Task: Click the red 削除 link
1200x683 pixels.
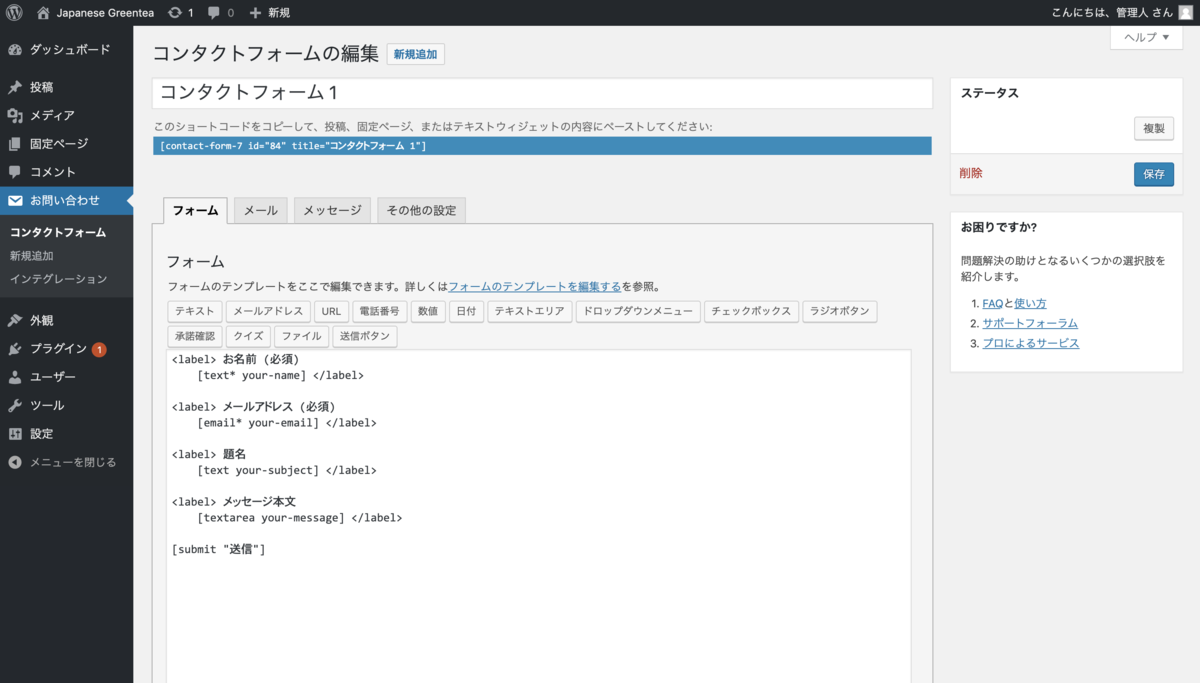Action: 971,173
